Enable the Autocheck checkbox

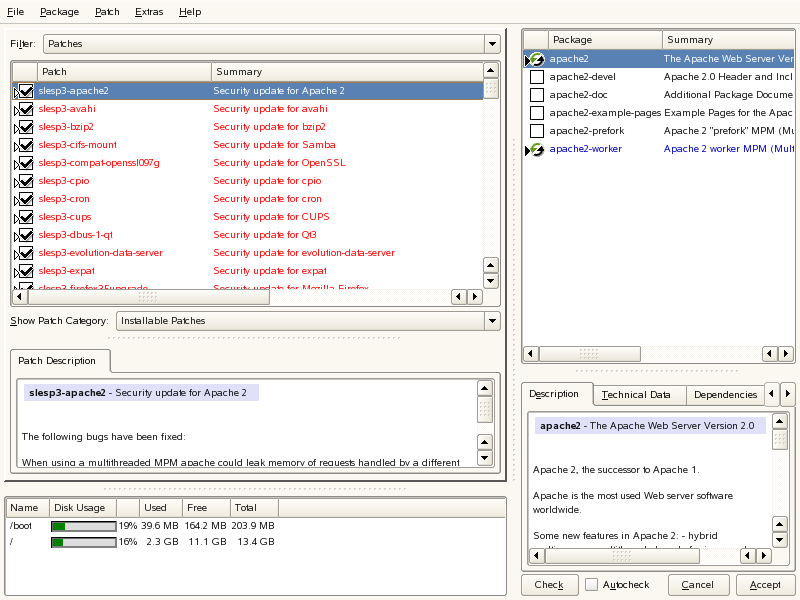pos(592,584)
